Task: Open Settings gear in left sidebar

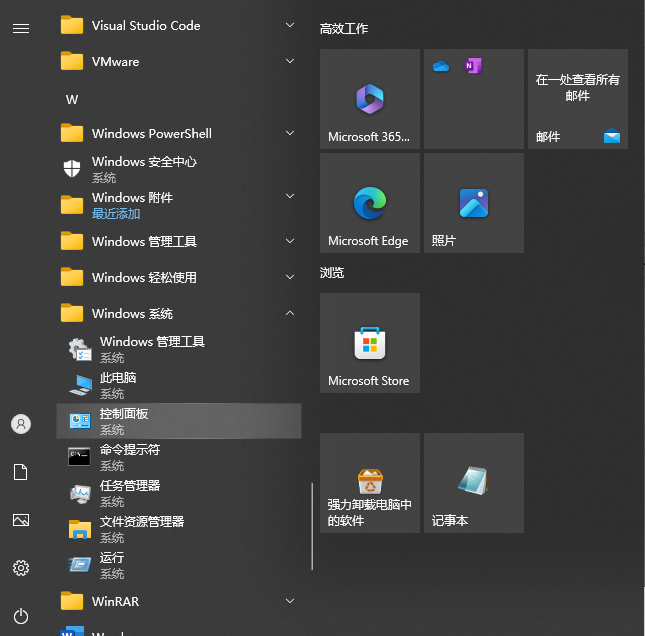Action: (x=21, y=568)
